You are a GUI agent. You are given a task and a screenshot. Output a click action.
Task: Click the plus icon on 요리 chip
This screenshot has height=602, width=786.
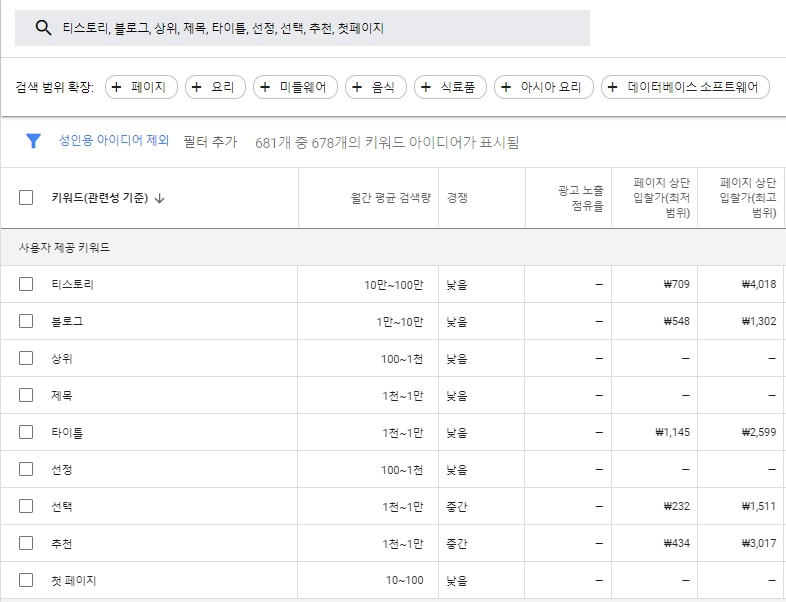[196, 87]
